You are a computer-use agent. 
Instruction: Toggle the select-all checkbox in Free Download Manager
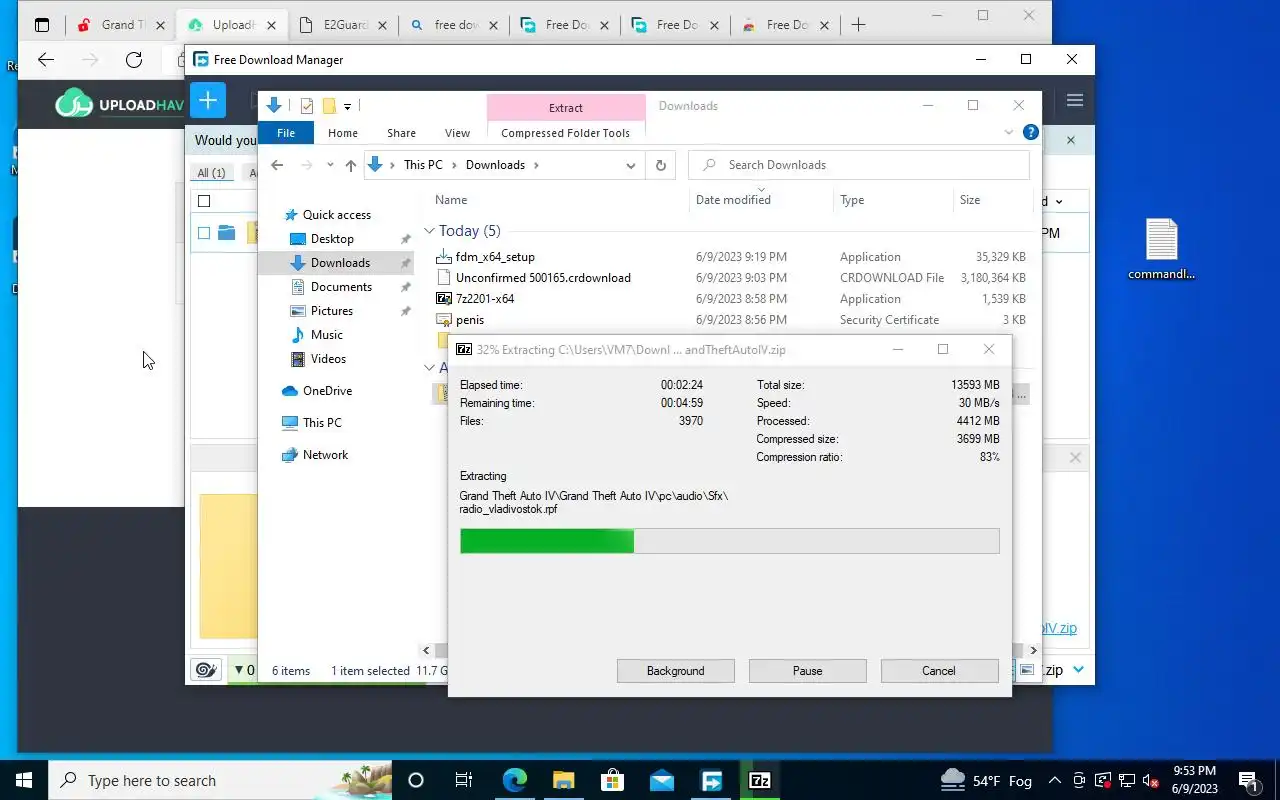(x=204, y=201)
